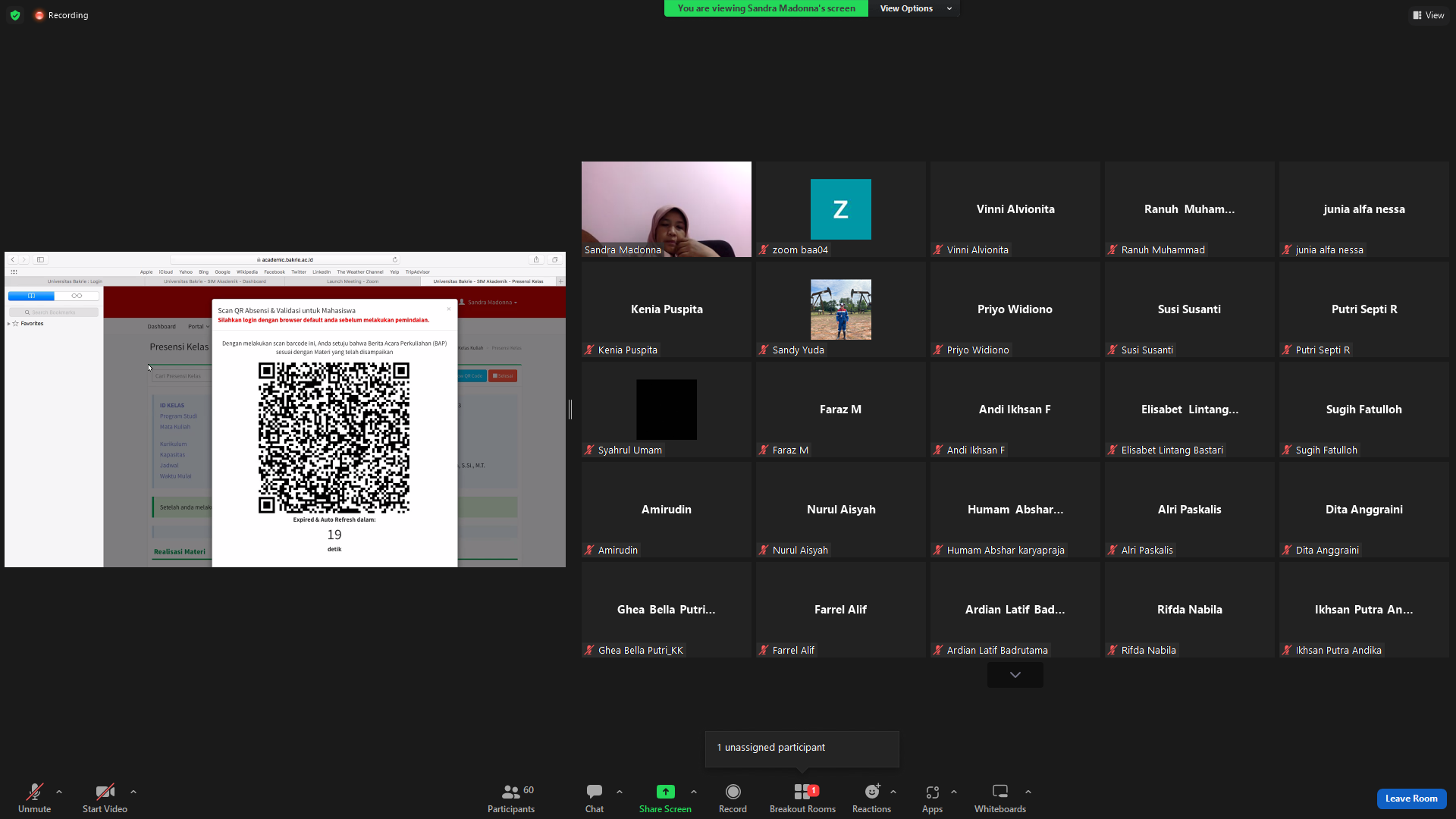Image resolution: width=1456 pixels, height=819 pixels.
Task: Click the Unmute microphone icon
Action: pos(34,792)
